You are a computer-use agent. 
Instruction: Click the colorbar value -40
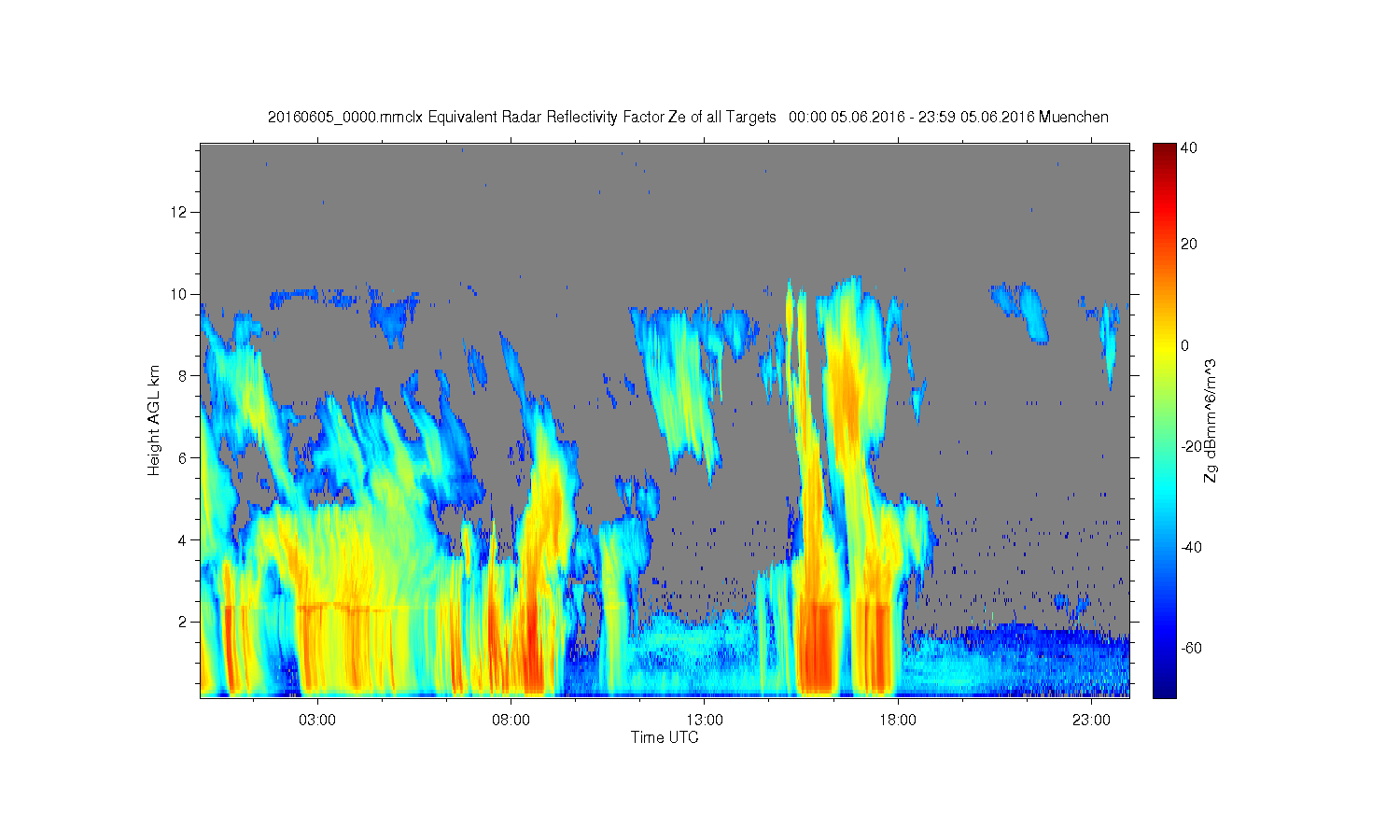tap(1192, 547)
